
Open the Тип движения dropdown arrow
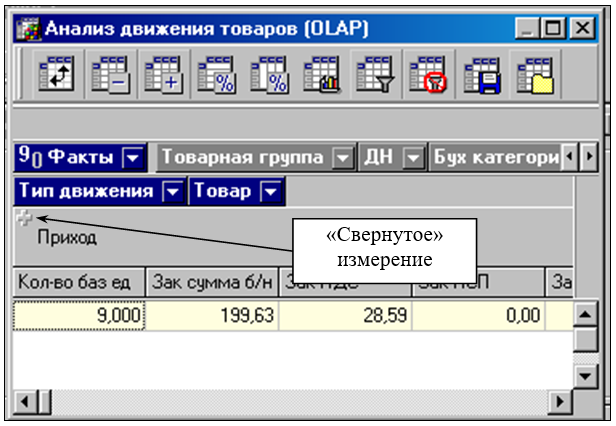(x=174, y=190)
